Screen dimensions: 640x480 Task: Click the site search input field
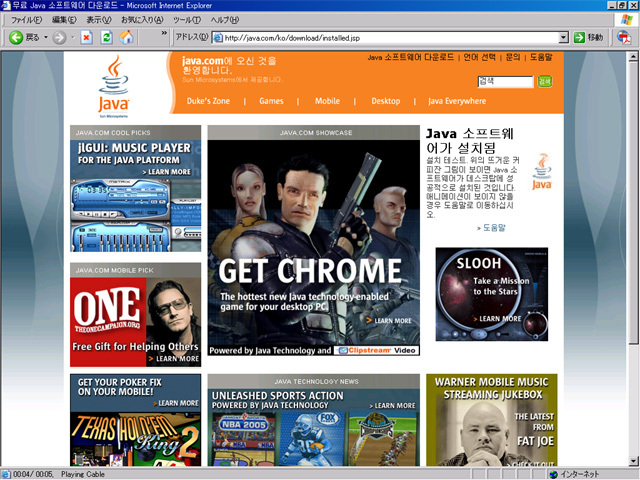click(x=505, y=82)
